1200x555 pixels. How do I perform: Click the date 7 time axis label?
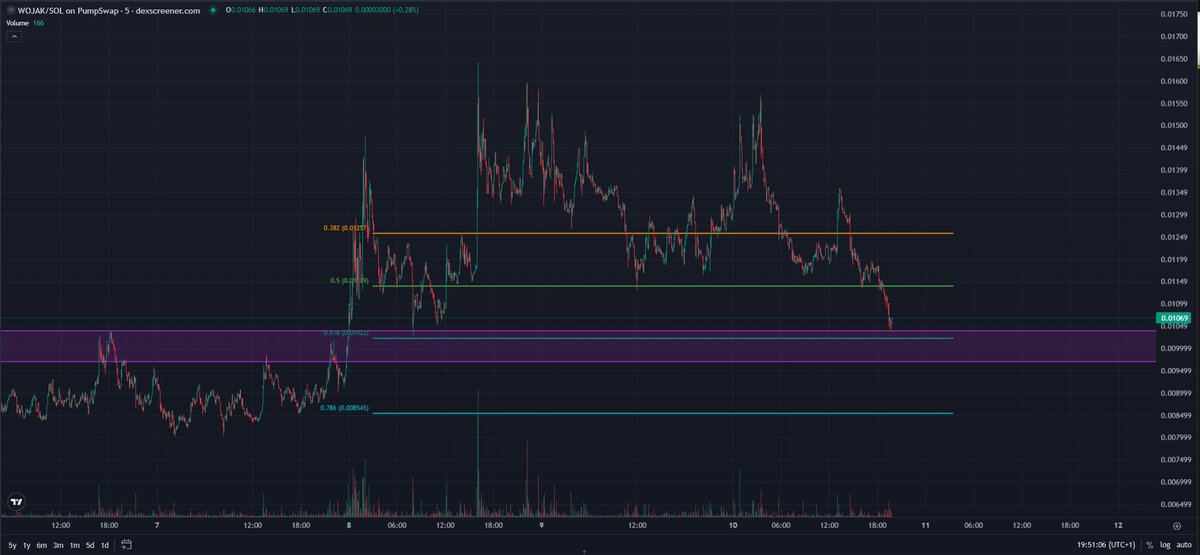157,524
